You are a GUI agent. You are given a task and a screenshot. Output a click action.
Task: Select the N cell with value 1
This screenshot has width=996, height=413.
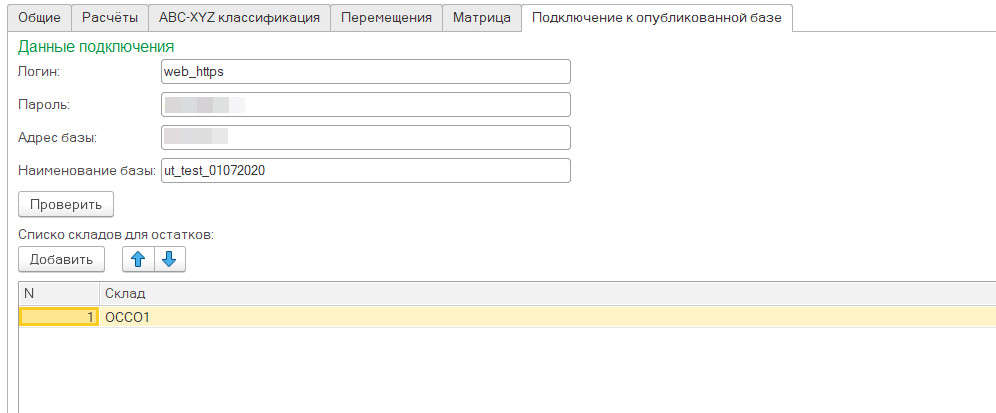click(59, 317)
